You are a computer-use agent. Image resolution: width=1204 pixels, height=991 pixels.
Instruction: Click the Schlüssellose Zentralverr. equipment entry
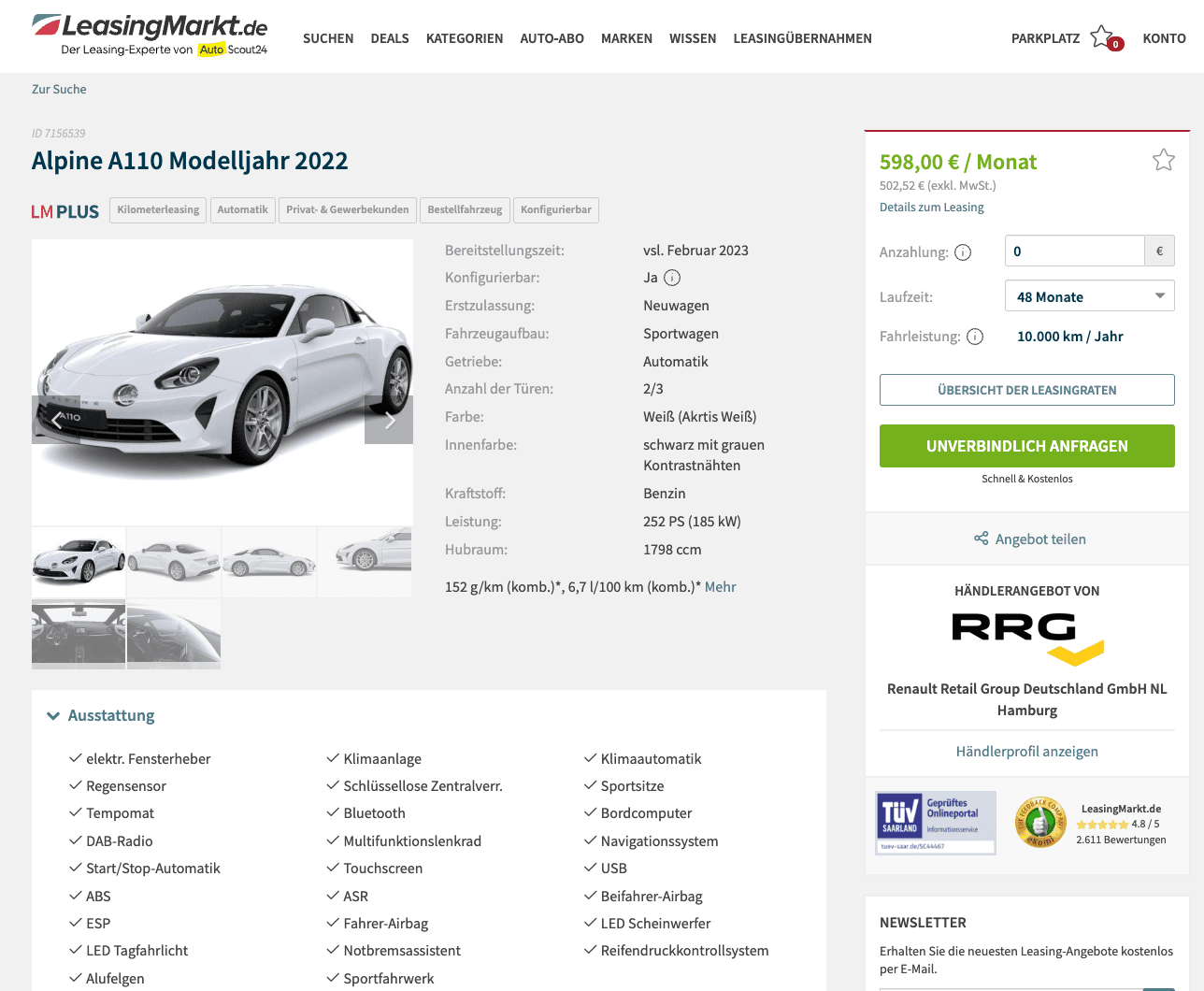pos(423,786)
